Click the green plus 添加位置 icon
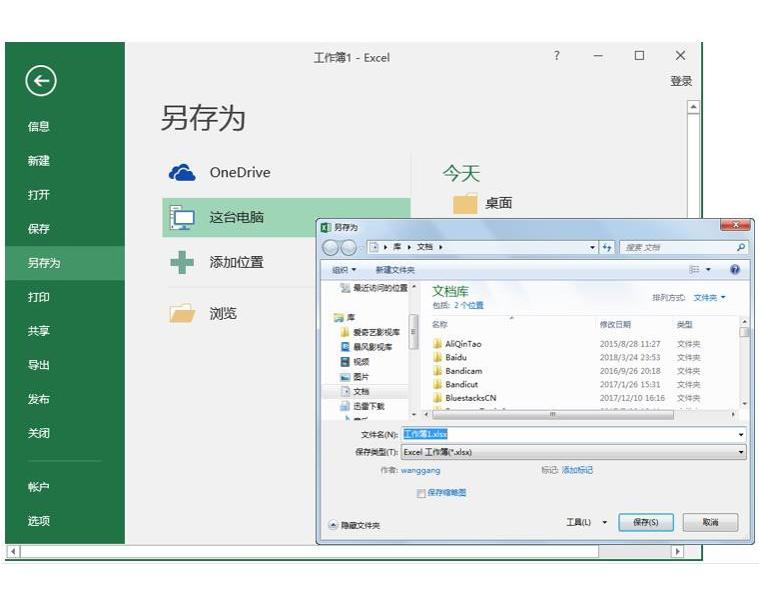759x613 pixels. [x=182, y=262]
